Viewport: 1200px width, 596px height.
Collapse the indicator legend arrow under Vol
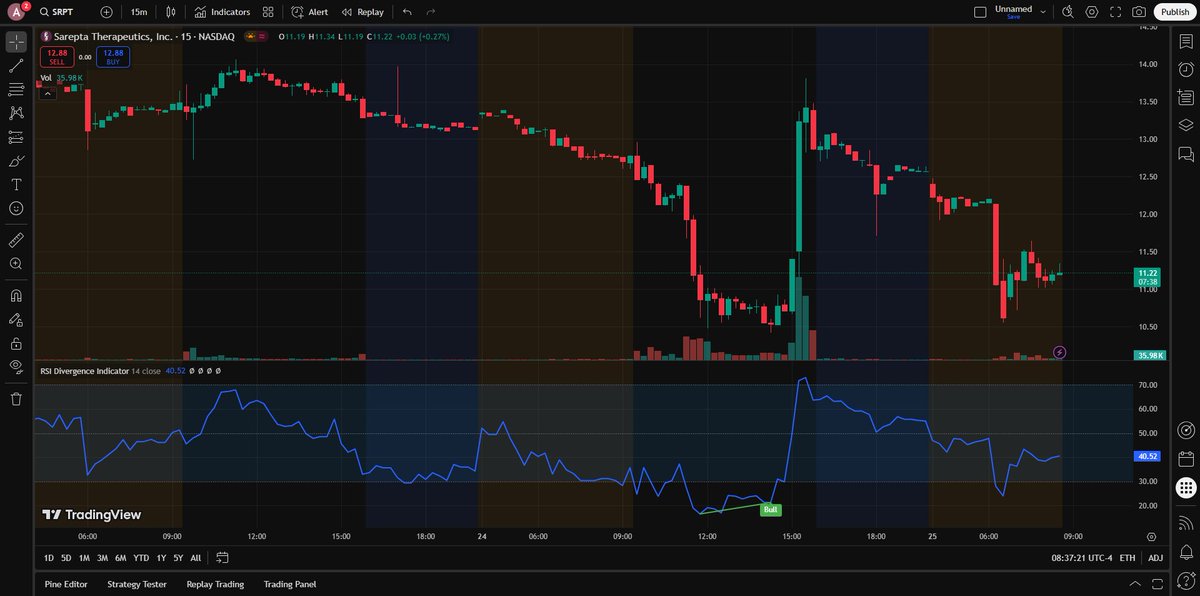(47, 92)
